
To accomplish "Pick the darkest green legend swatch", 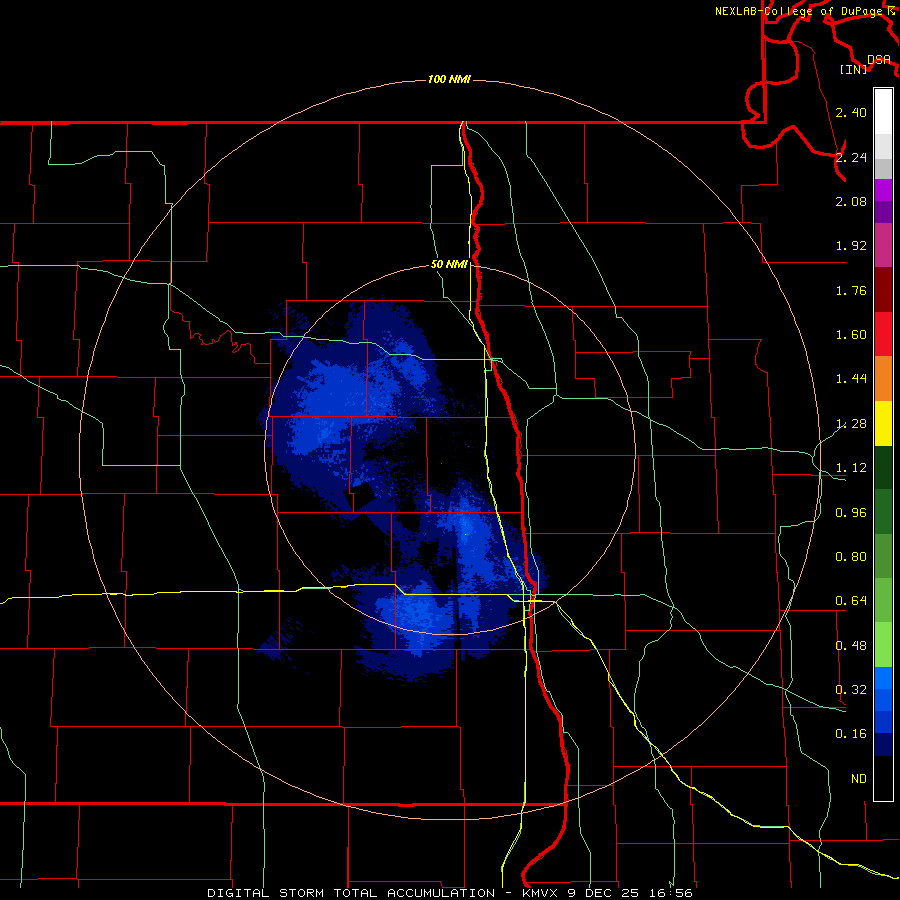I will point(883,467).
